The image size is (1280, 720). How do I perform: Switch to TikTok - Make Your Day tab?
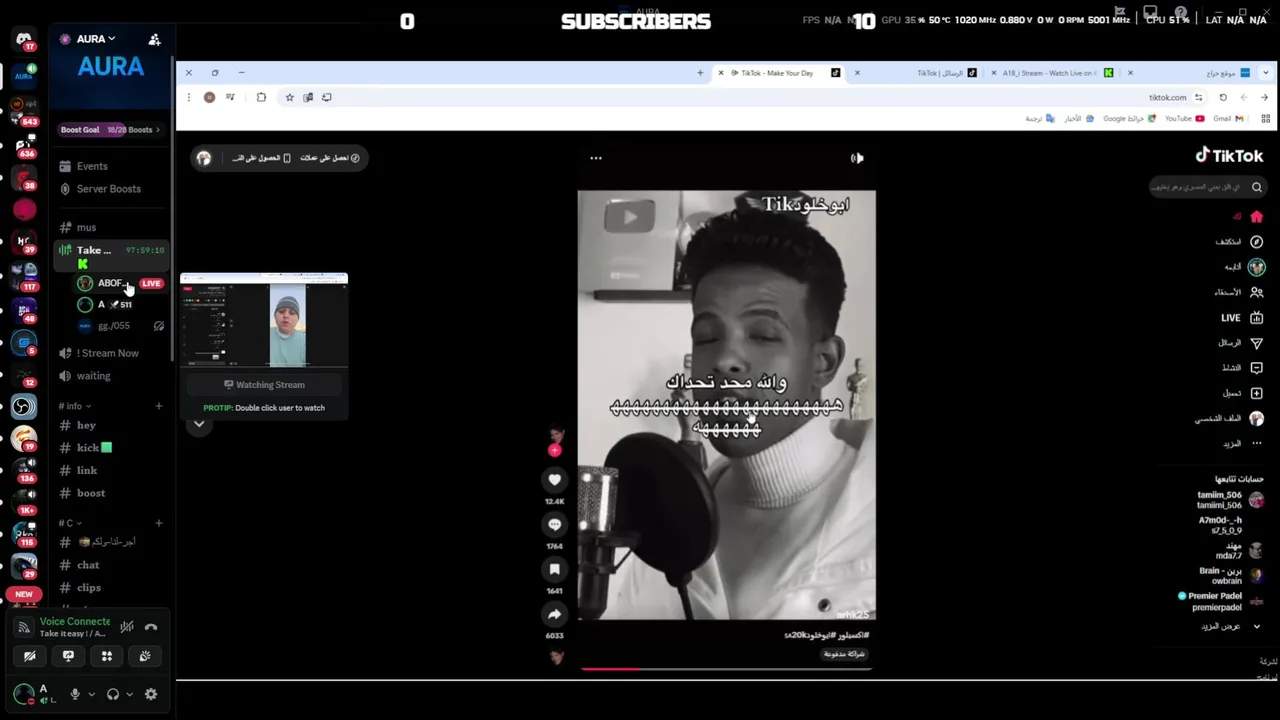coord(780,73)
